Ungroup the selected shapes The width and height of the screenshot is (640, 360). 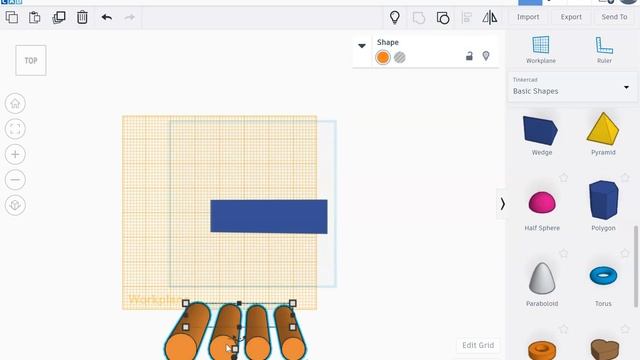[443, 18]
